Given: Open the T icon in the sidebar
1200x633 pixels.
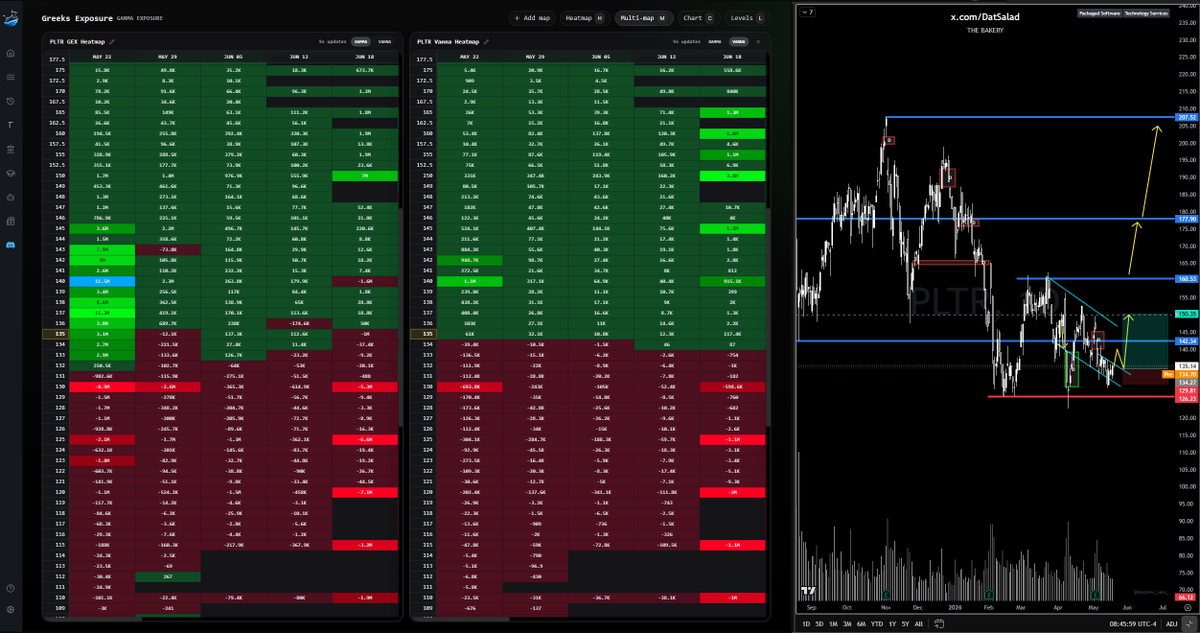Looking at the screenshot, I should tap(9, 126).
